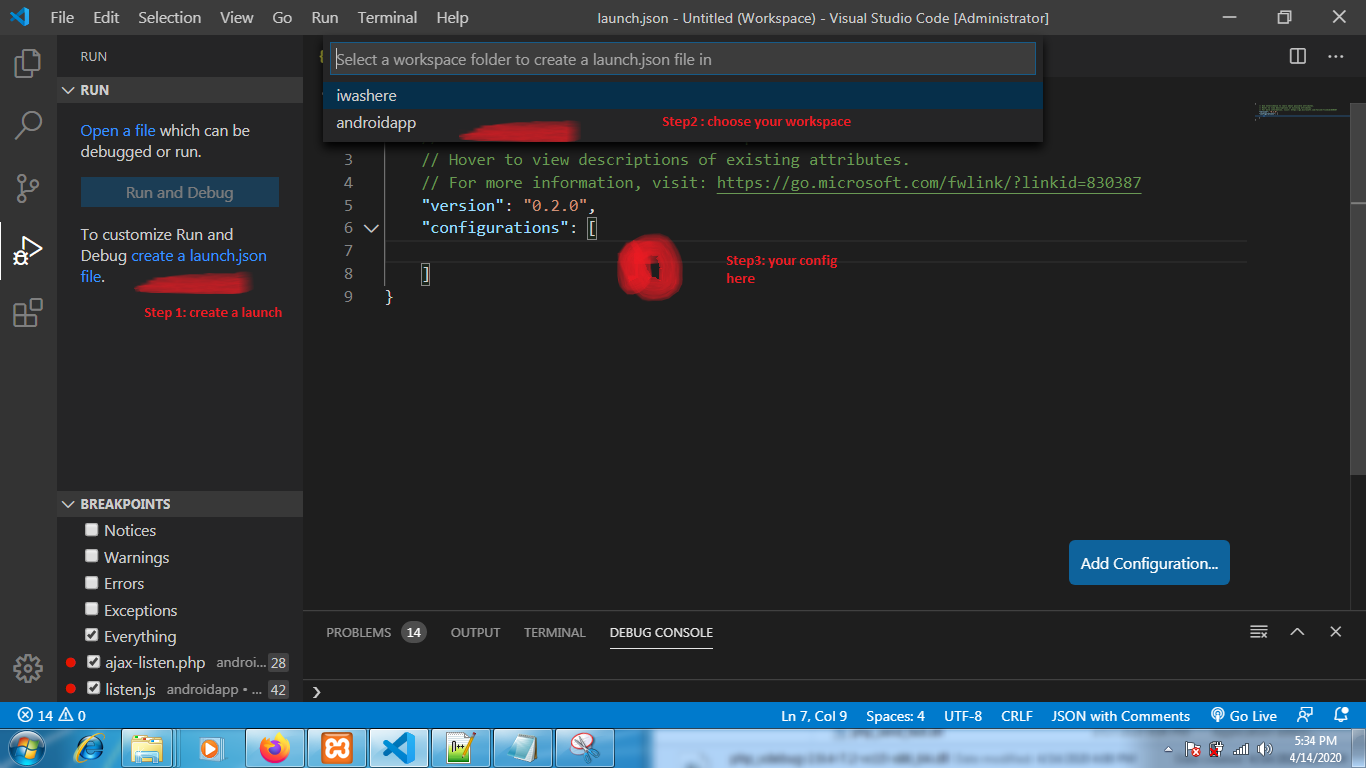This screenshot has width=1366, height=768.
Task: Change CRLF end of line sequence
Action: [1017, 716]
